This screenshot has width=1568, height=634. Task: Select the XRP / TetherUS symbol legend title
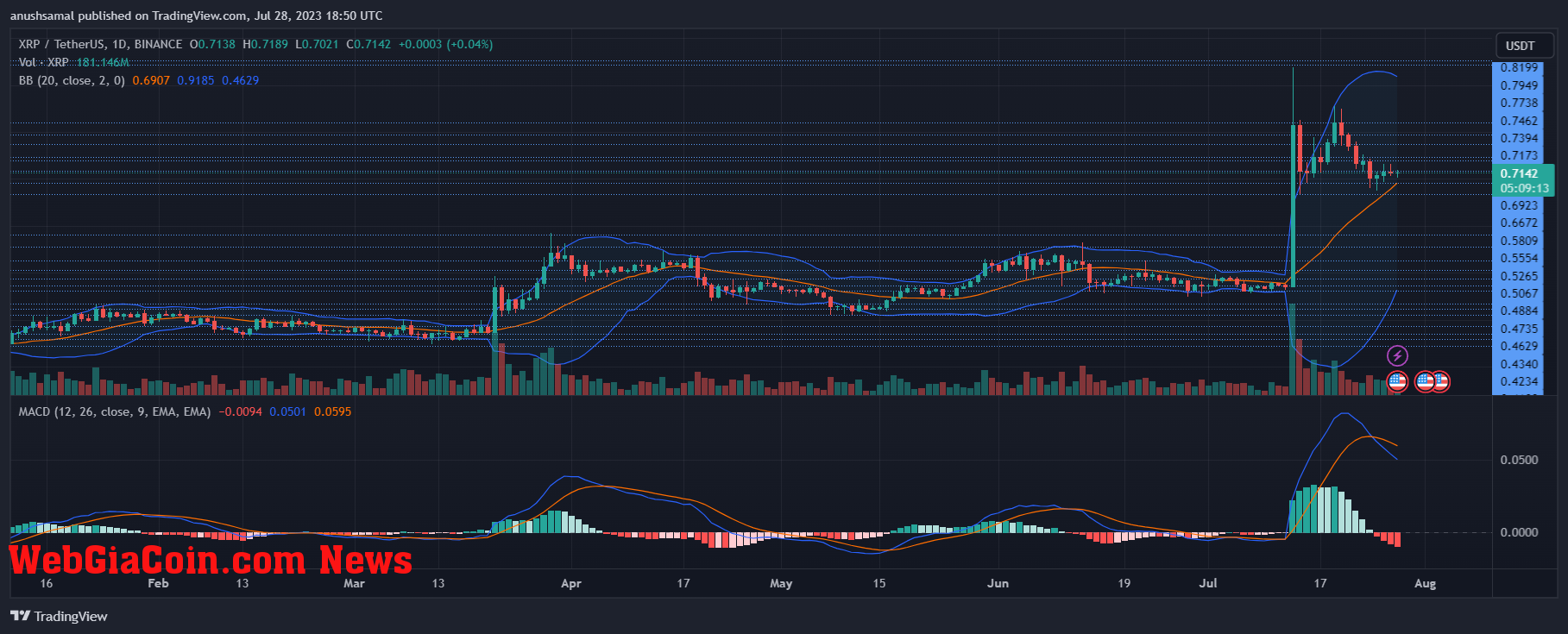pyautogui.click(x=100, y=44)
